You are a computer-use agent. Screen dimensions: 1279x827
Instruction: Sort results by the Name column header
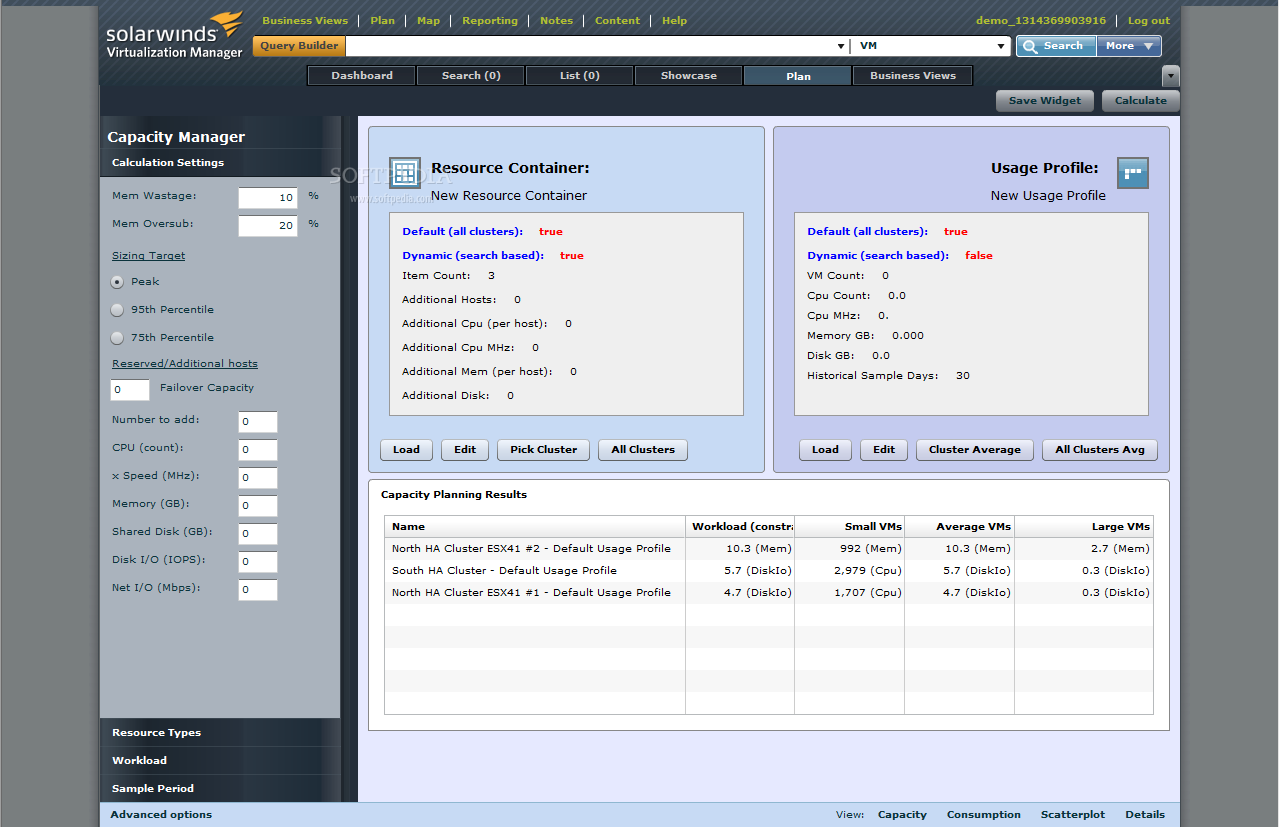point(535,527)
